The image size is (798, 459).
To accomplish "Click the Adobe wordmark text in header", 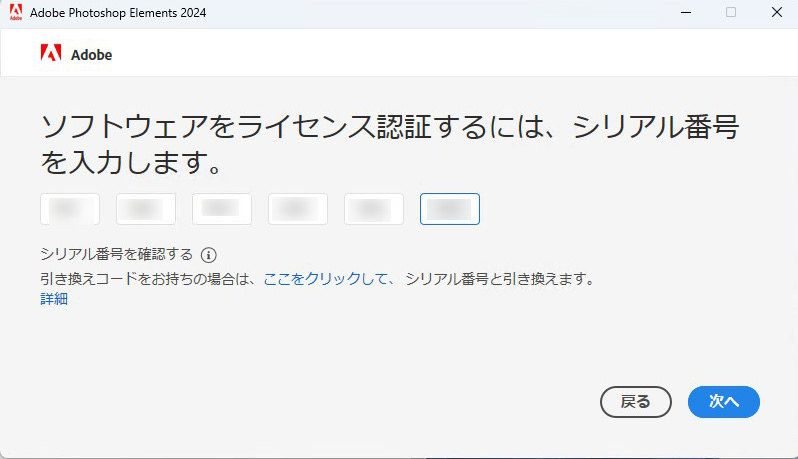I will [x=92, y=55].
